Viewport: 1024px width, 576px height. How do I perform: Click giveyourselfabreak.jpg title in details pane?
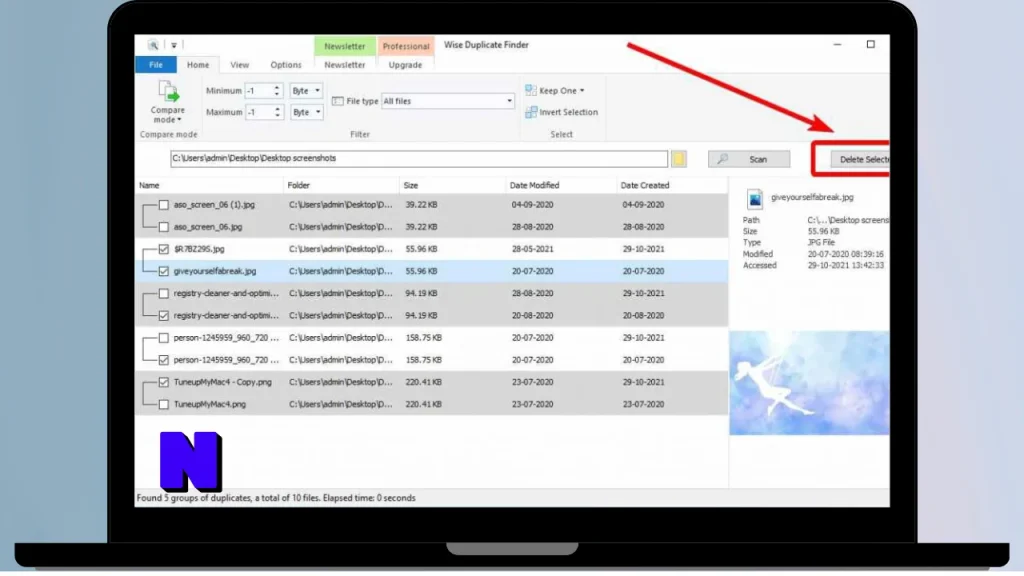click(x=812, y=197)
